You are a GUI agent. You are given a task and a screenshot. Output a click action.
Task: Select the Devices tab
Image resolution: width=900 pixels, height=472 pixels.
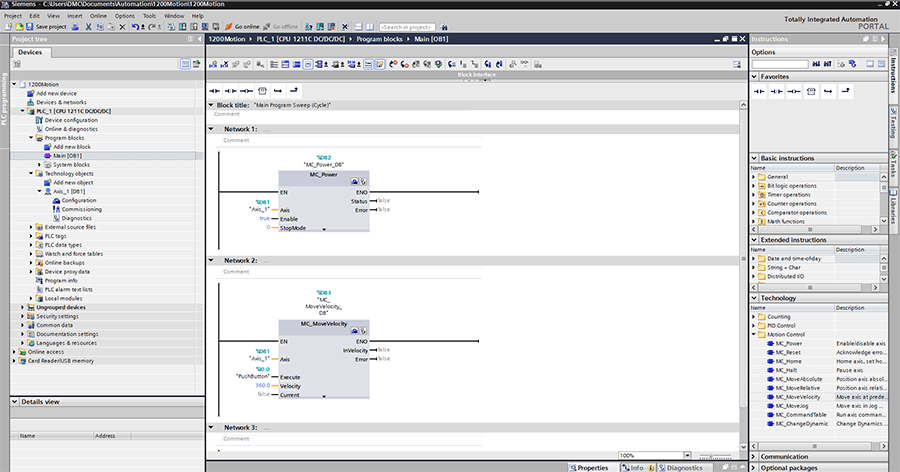[x=30, y=52]
